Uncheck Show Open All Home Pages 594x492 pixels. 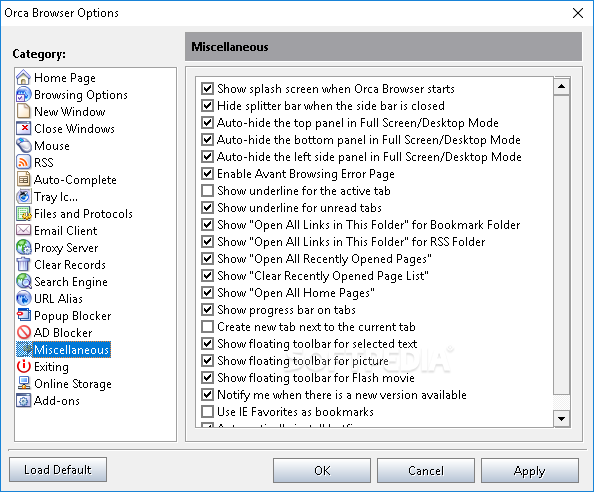pyautogui.click(x=207, y=292)
